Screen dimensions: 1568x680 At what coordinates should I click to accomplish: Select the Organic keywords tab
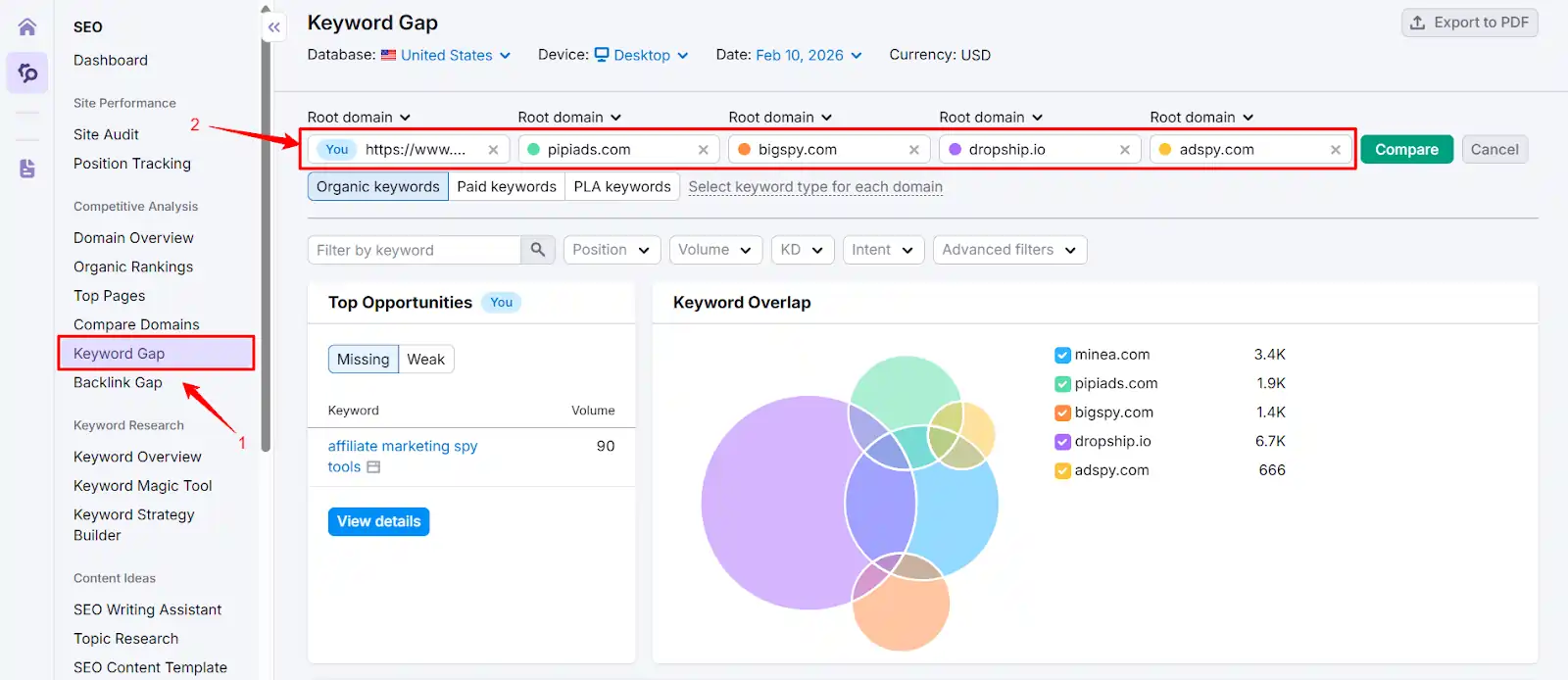[x=378, y=186]
